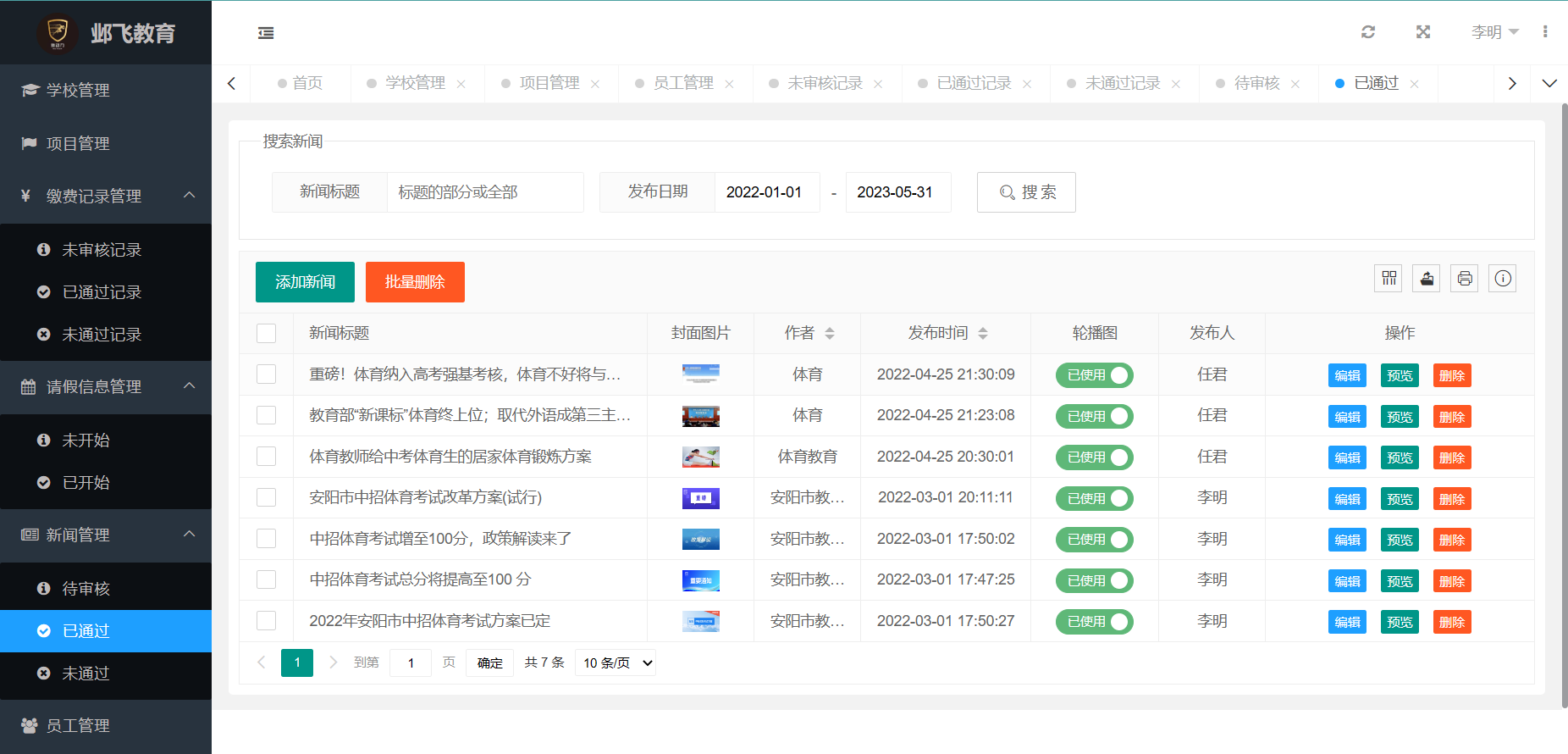Screen dimensions: 1568x754
Task: Open the 10 条/页 page size dropdown
Action: coord(616,663)
